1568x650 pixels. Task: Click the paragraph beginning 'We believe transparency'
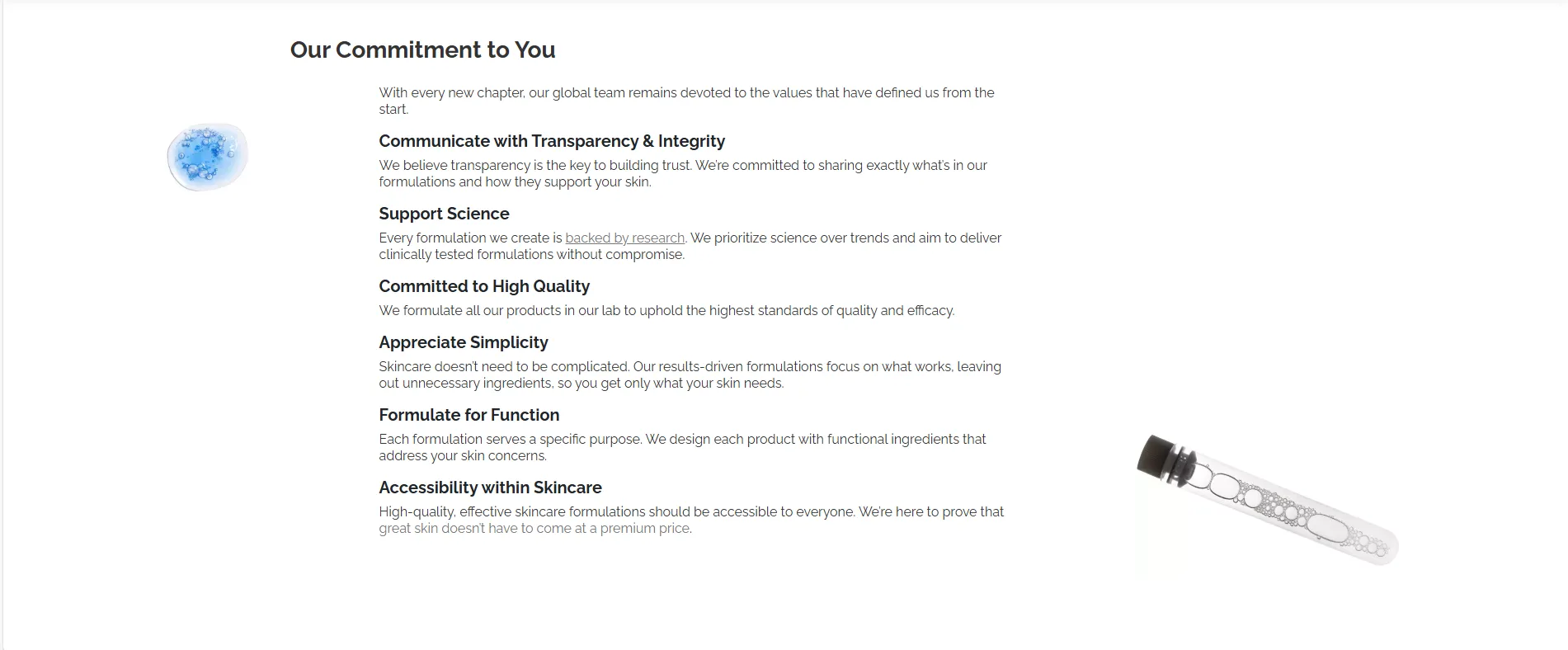[683, 173]
